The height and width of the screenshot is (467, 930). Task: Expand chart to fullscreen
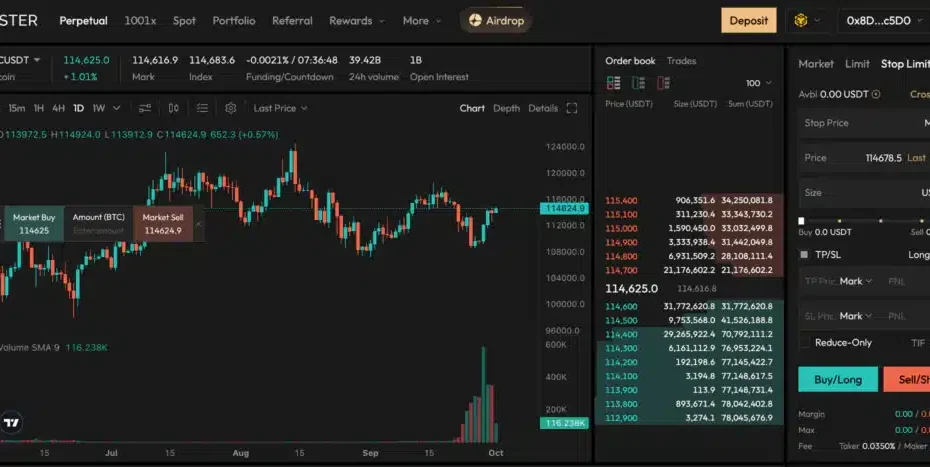[x=572, y=108]
